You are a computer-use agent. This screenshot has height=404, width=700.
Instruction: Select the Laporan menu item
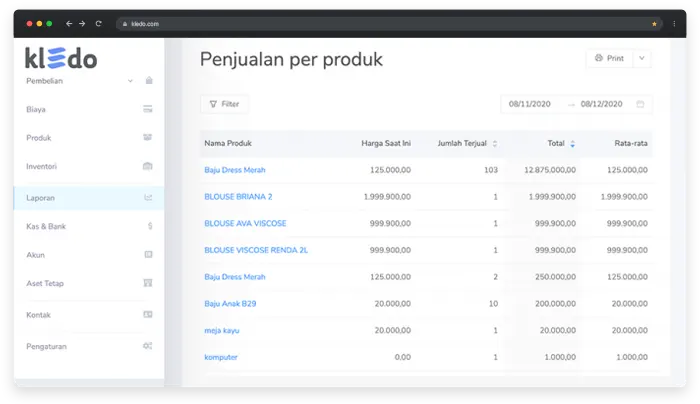[89, 198]
